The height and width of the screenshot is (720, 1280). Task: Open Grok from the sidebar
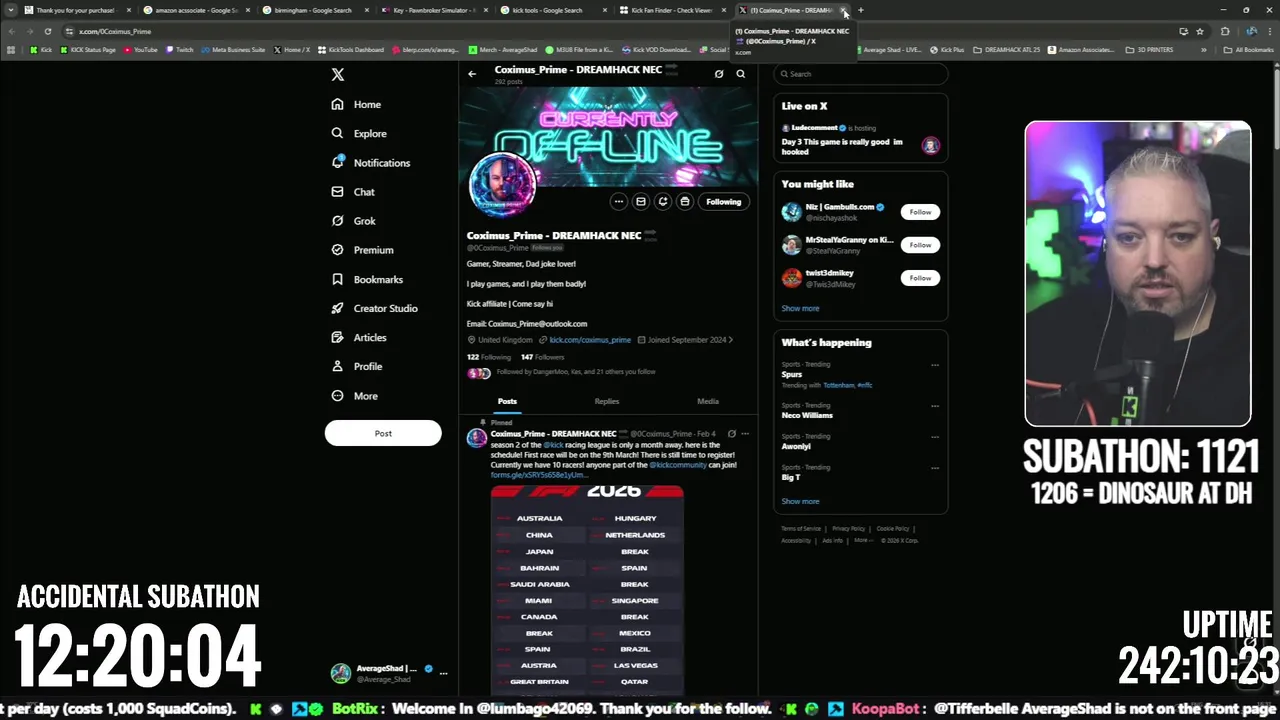[353, 221]
